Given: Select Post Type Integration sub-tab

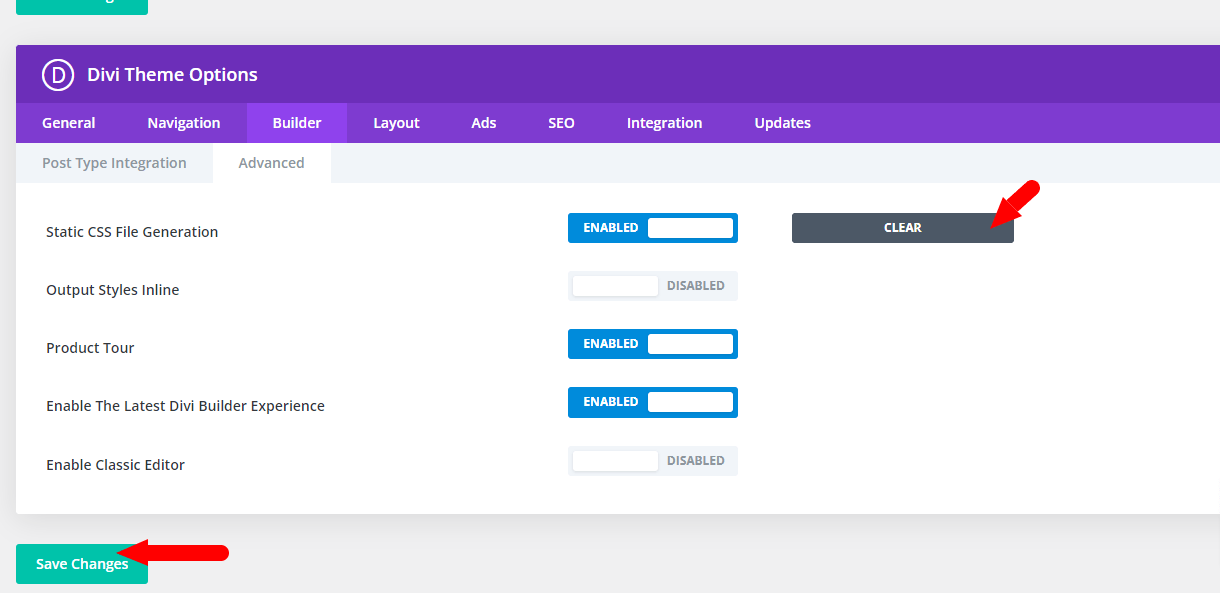Looking at the screenshot, I should (114, 163).
